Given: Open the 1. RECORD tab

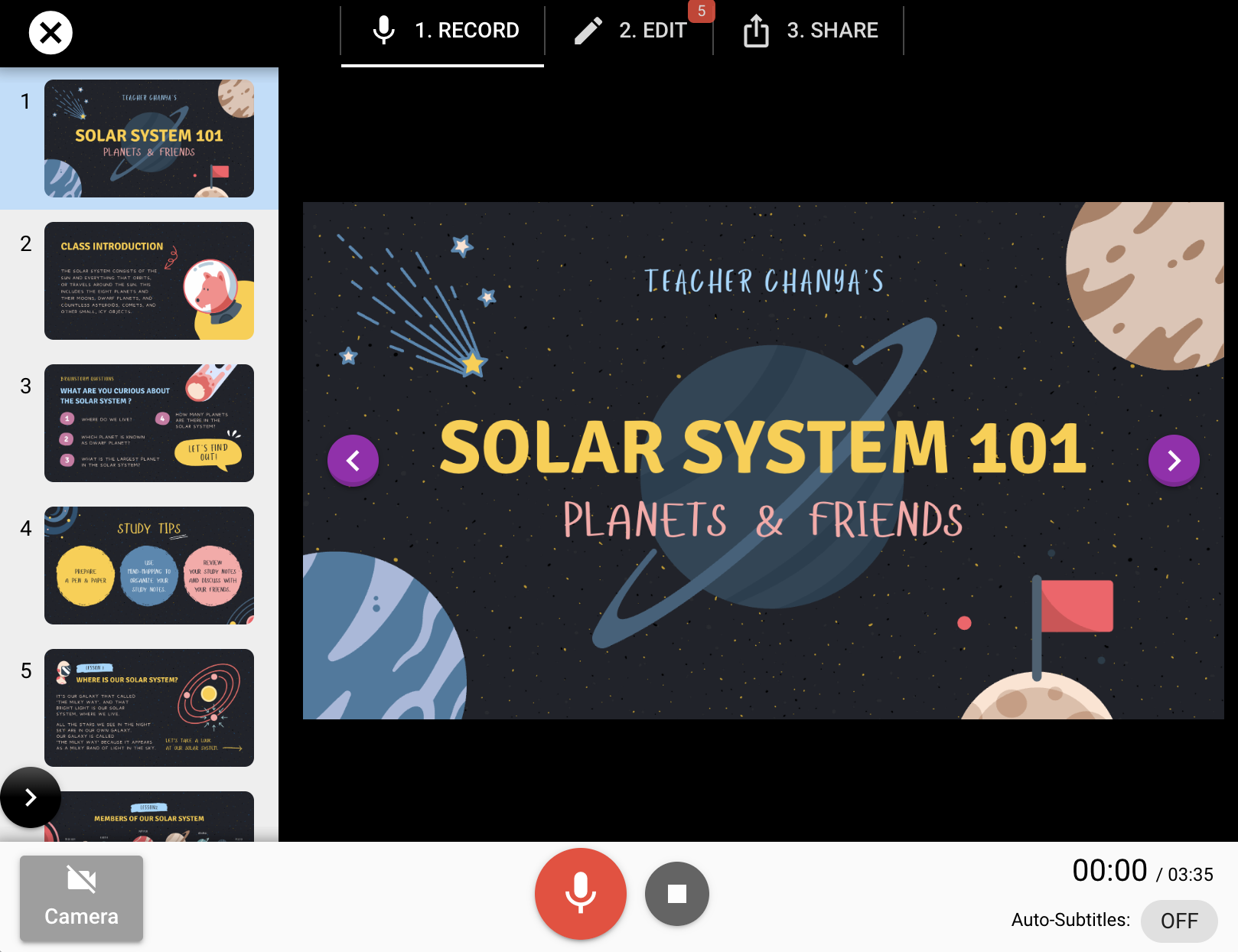Looking at the screenshot, I should click(443, 31).
